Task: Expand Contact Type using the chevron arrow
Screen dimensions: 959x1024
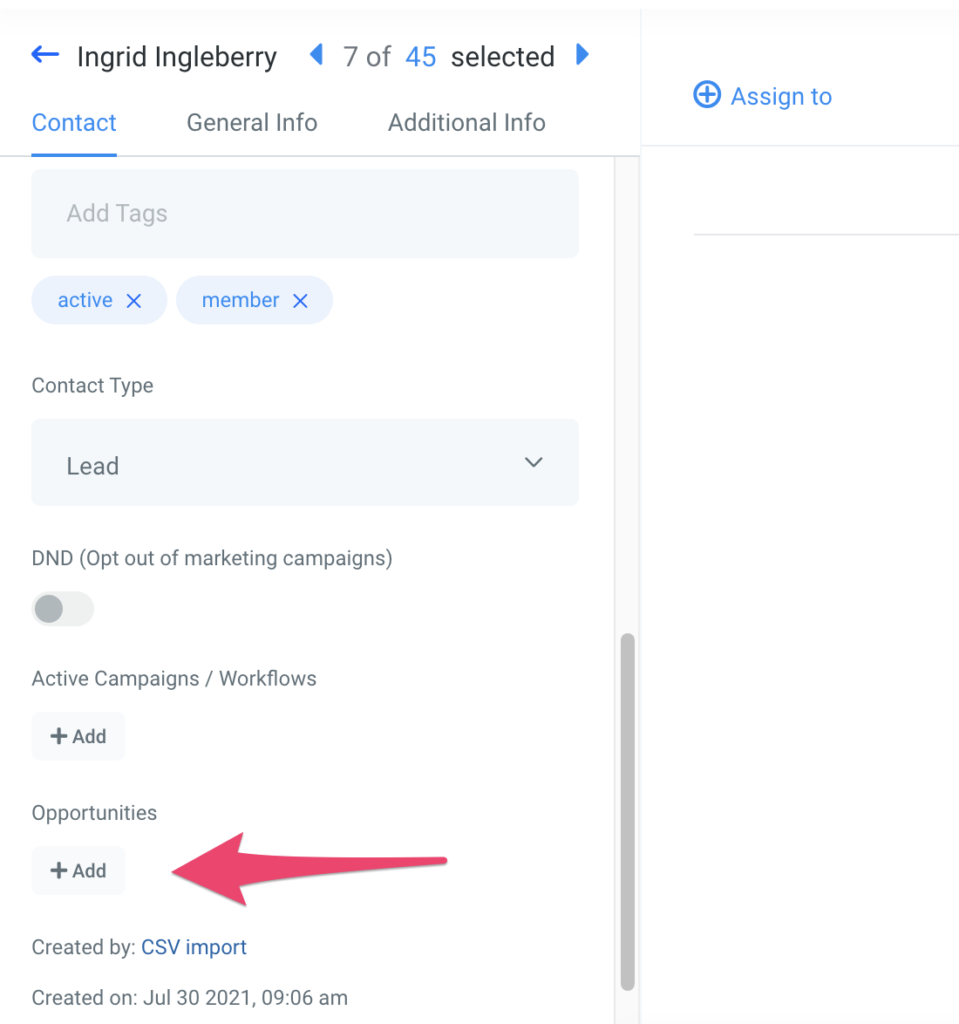Action: tap(534, 462)
